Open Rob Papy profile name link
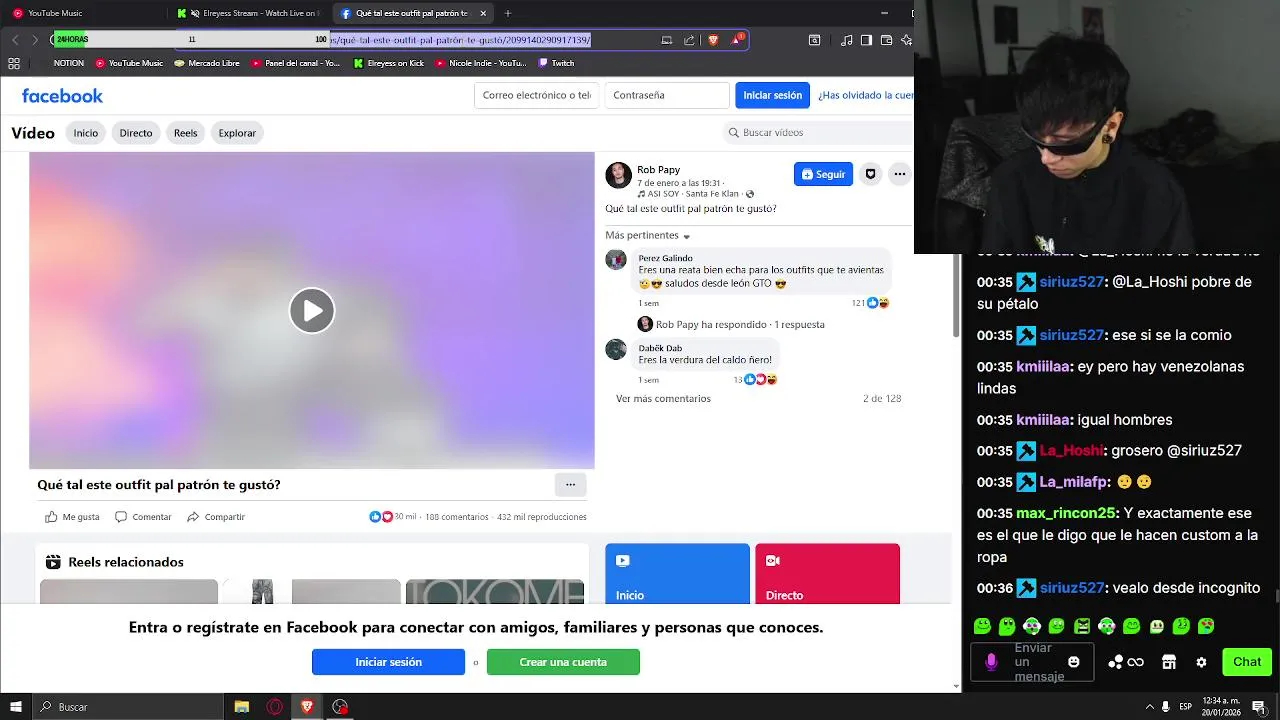This screenshot has height=720, width=1280. tap(658, 170)
